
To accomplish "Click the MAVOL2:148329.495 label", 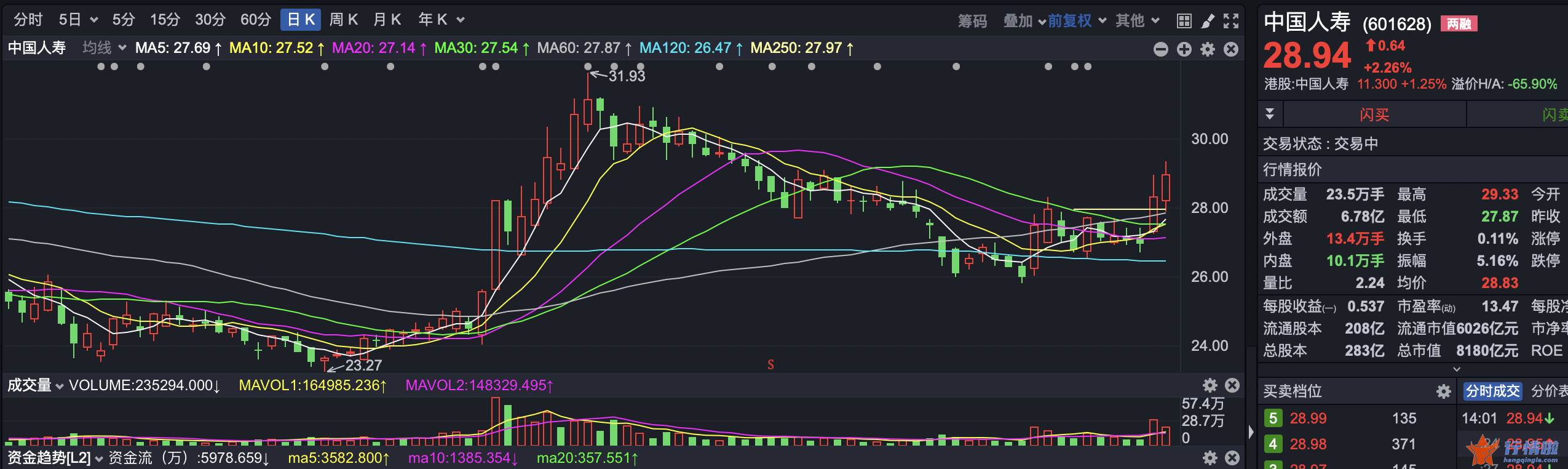I will [479, 385].
